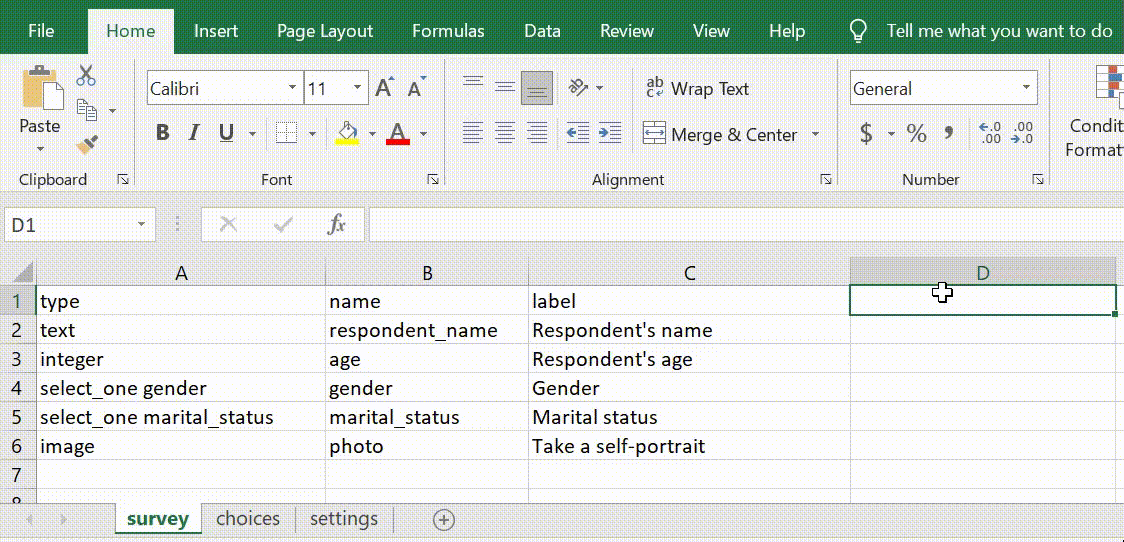Decrease font size with small A
This screenshot has height=542, width=1124.
(416, 88)
